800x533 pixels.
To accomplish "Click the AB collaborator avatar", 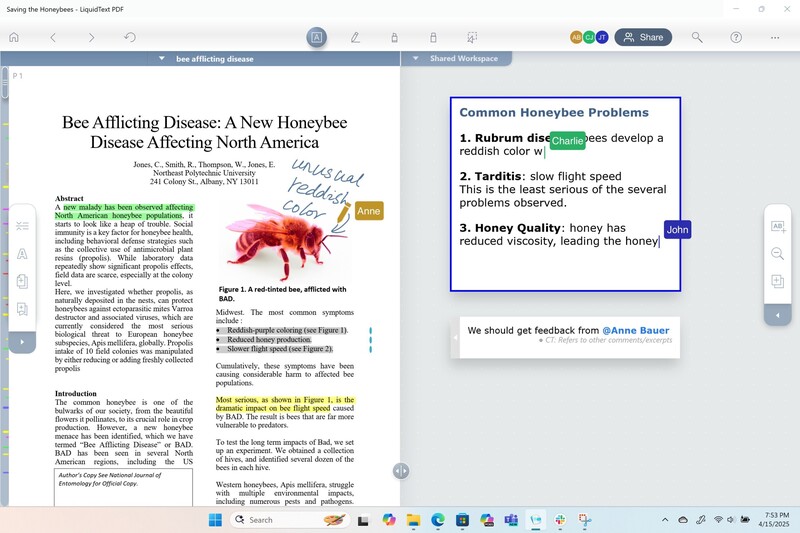I will point(576,37).
